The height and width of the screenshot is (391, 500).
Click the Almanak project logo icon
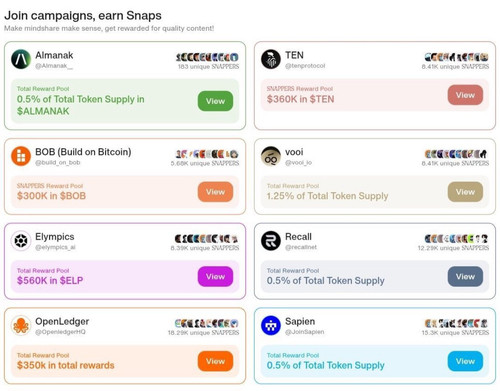[x=21, y=59]
